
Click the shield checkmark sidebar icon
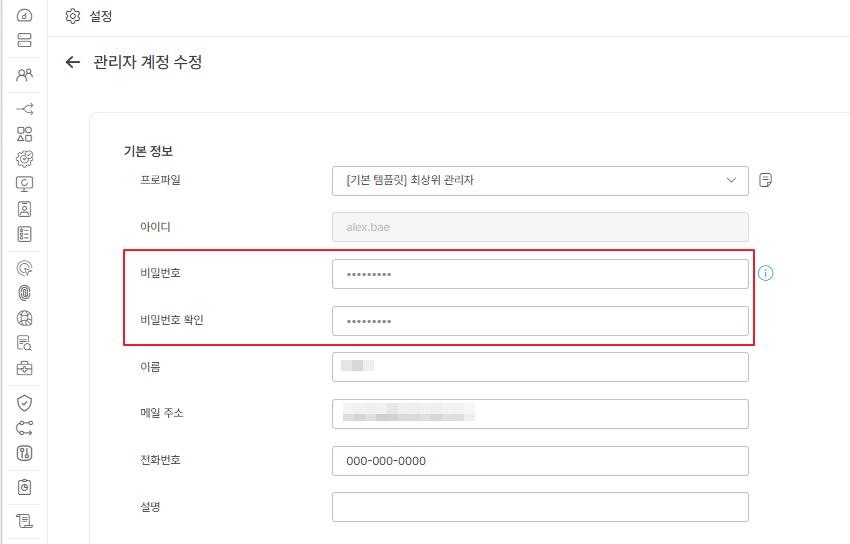tap(25, 402)
